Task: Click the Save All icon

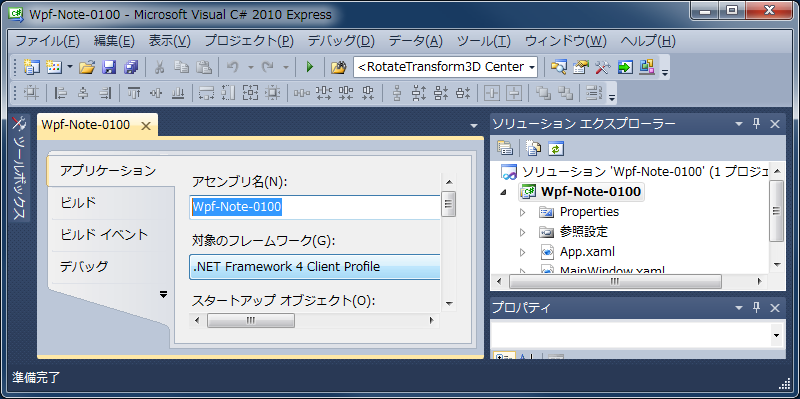Action: [x=132, y=67]
